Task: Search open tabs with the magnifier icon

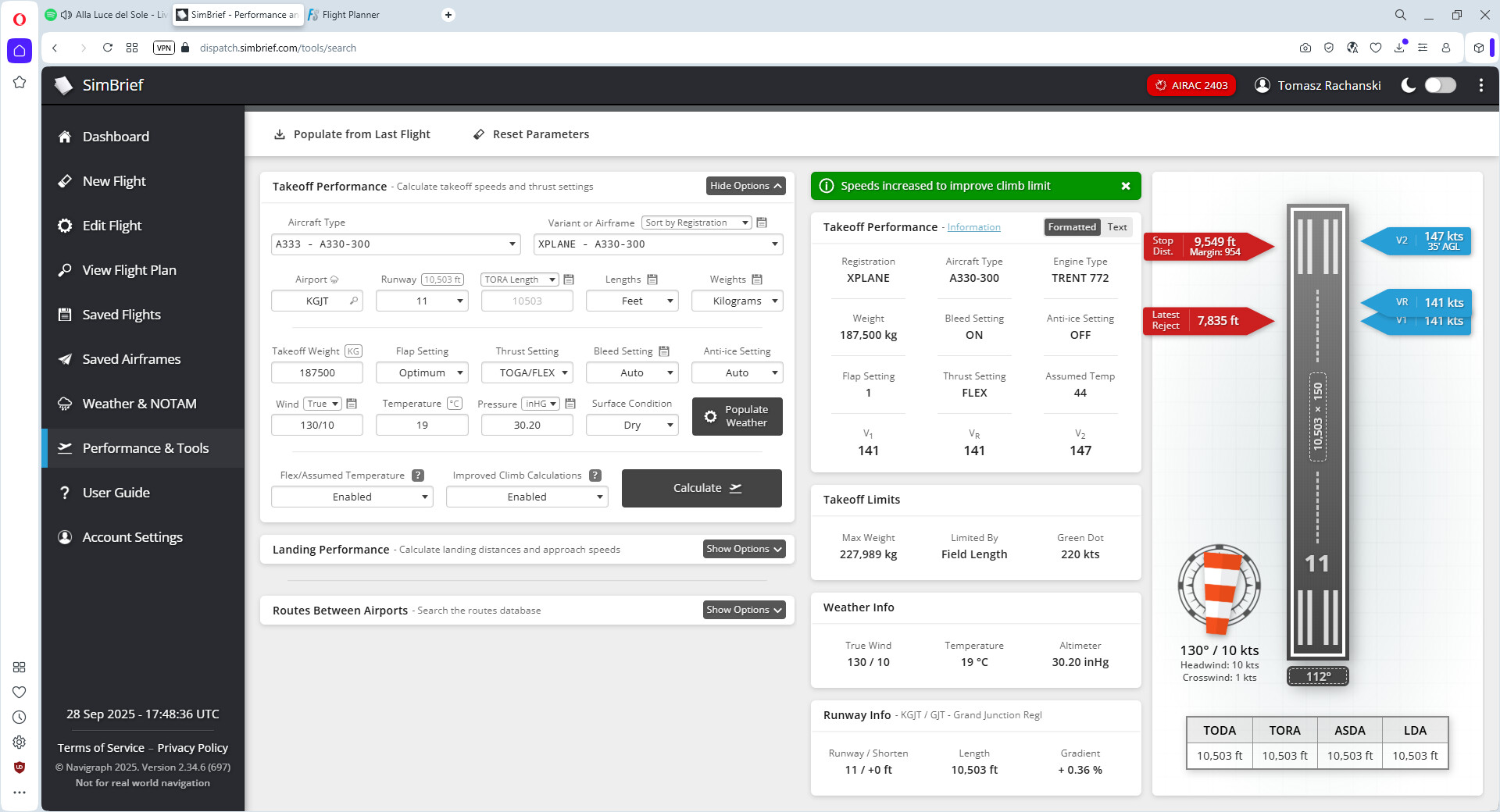Action: tap(1401, 15)
